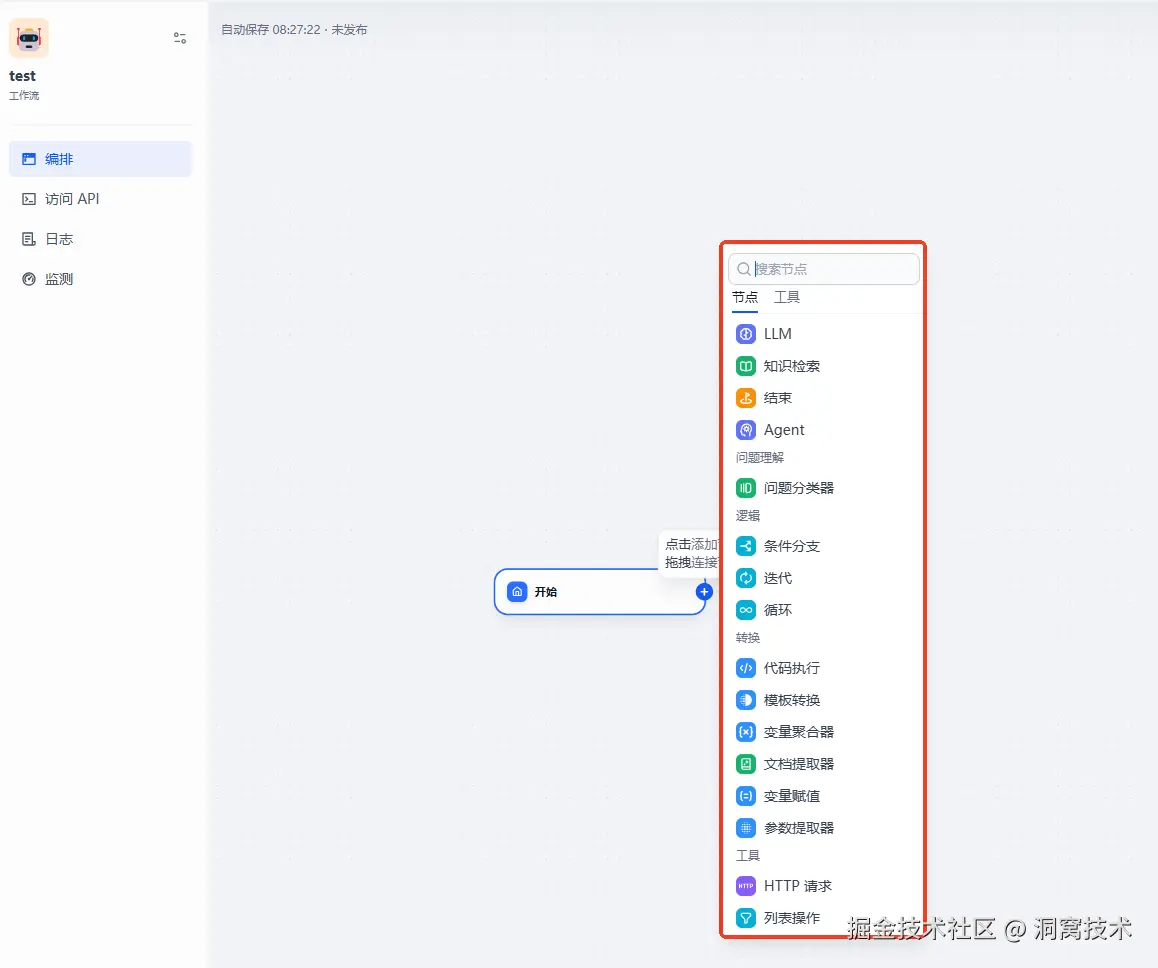
Task: Open 访问 API page
Action: (100, 199)
